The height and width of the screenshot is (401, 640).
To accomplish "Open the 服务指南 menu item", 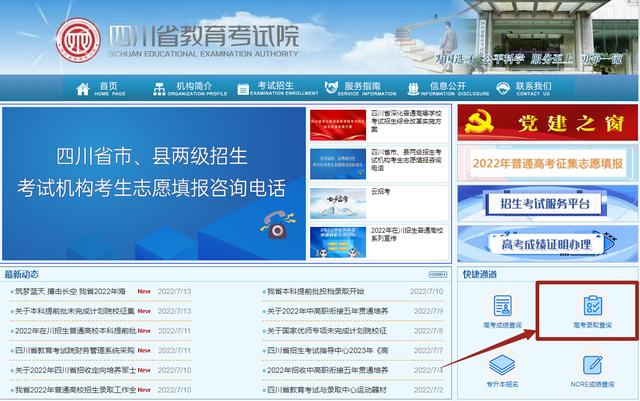I will click(367, 88).
